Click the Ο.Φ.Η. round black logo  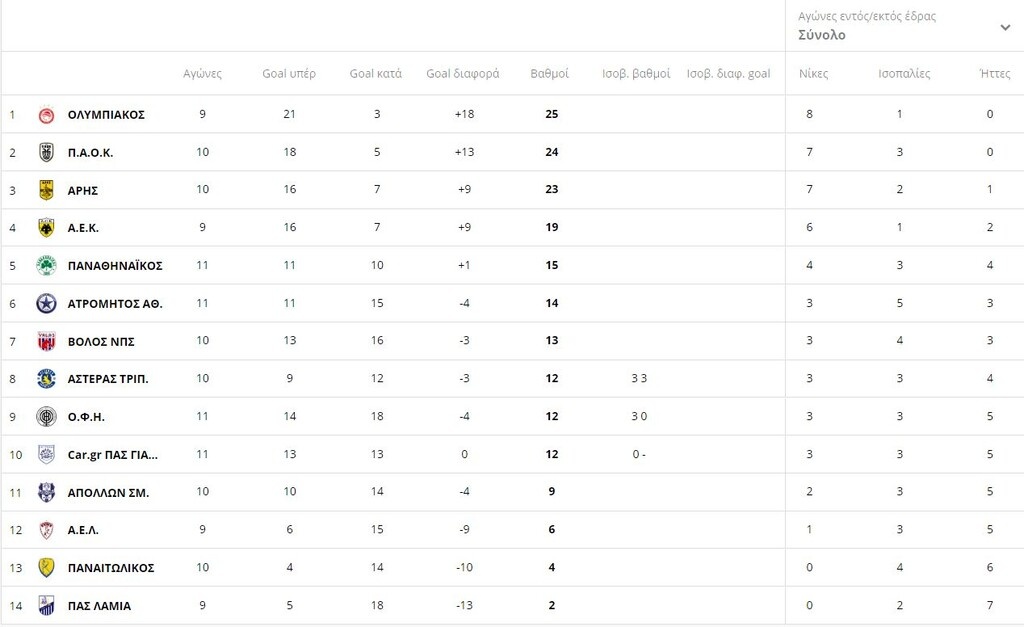46,417
